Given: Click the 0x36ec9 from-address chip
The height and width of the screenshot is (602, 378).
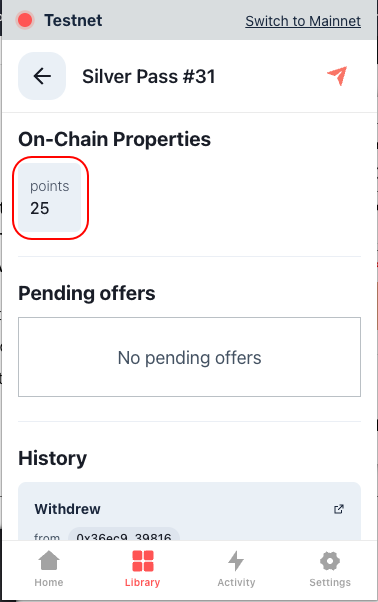Looking at the screenshot, I should coord(124,534).
